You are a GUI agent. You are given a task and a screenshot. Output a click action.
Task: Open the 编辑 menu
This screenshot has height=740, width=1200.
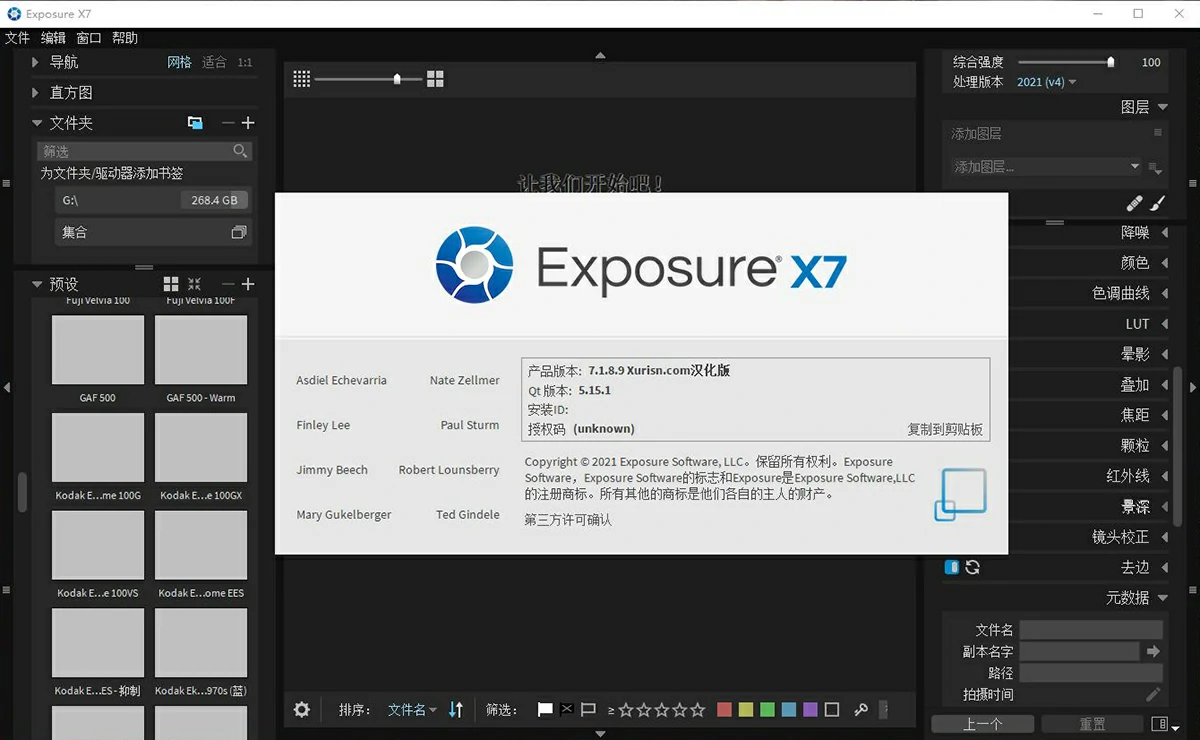point(53,38)
